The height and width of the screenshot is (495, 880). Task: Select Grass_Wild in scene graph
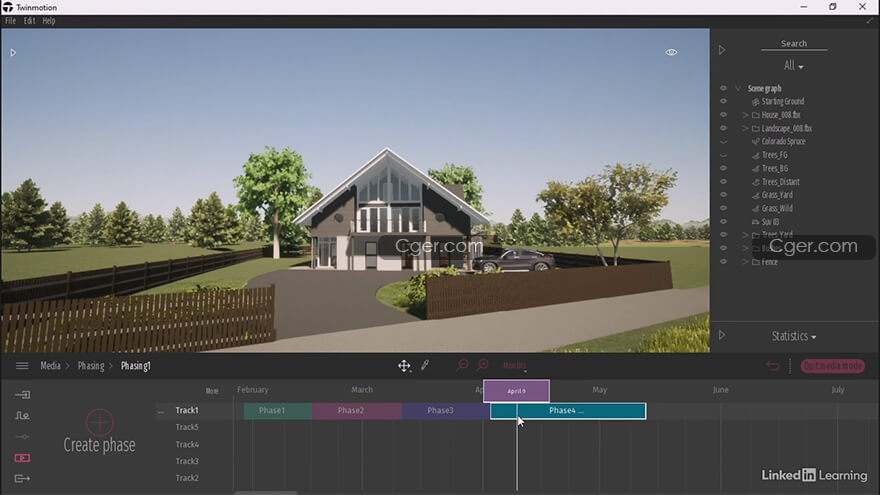click(777, 208)
